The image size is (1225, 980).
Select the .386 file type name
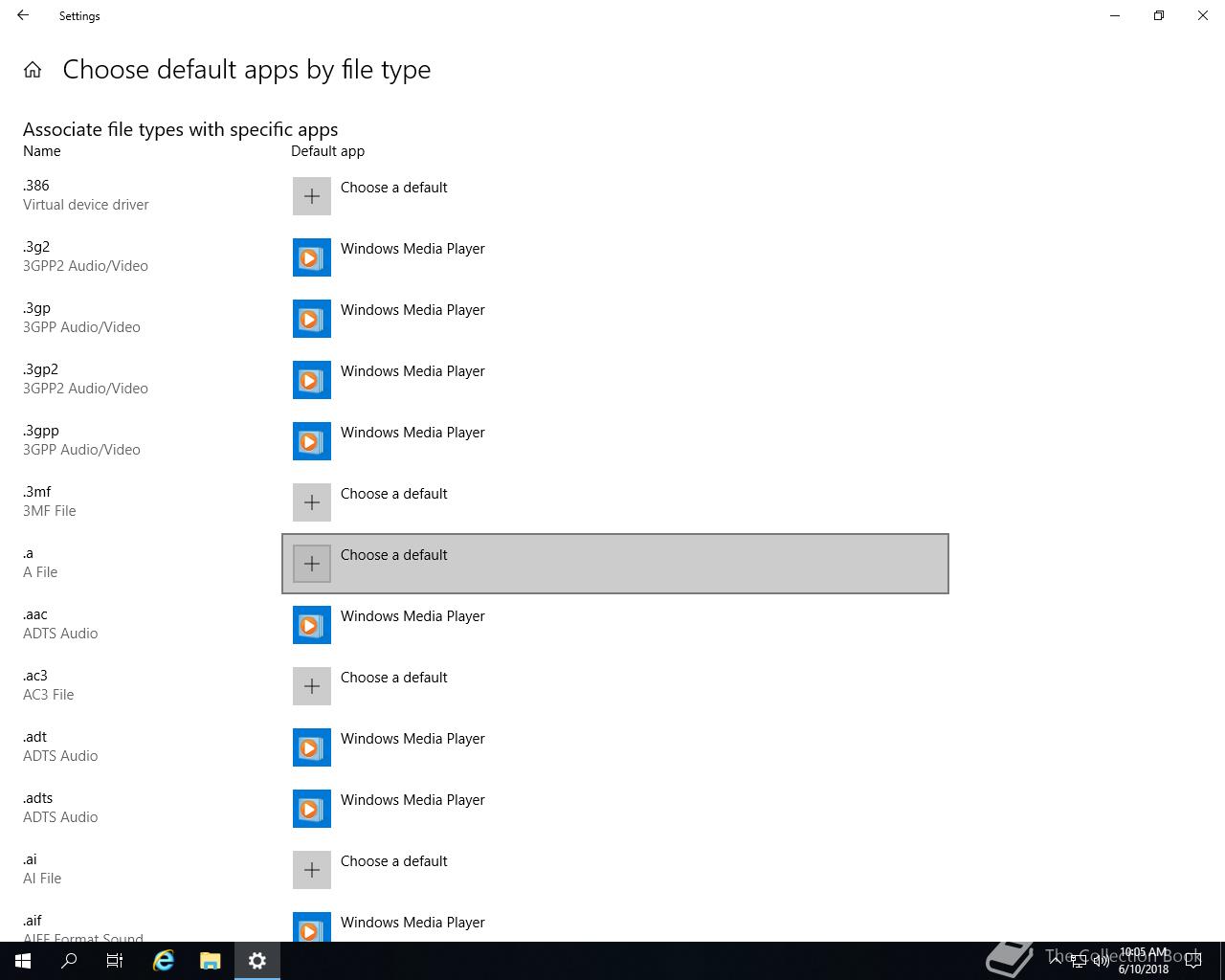(36, 186)
